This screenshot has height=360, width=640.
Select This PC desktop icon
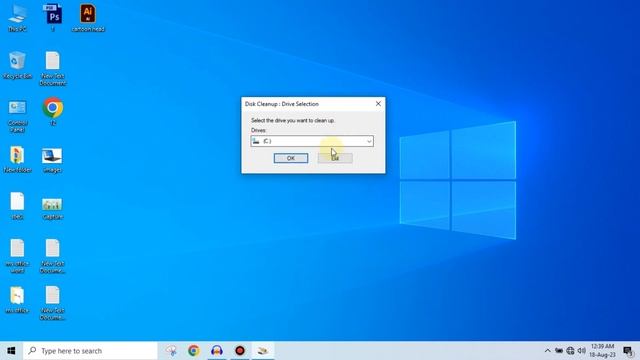pos(18,18)
